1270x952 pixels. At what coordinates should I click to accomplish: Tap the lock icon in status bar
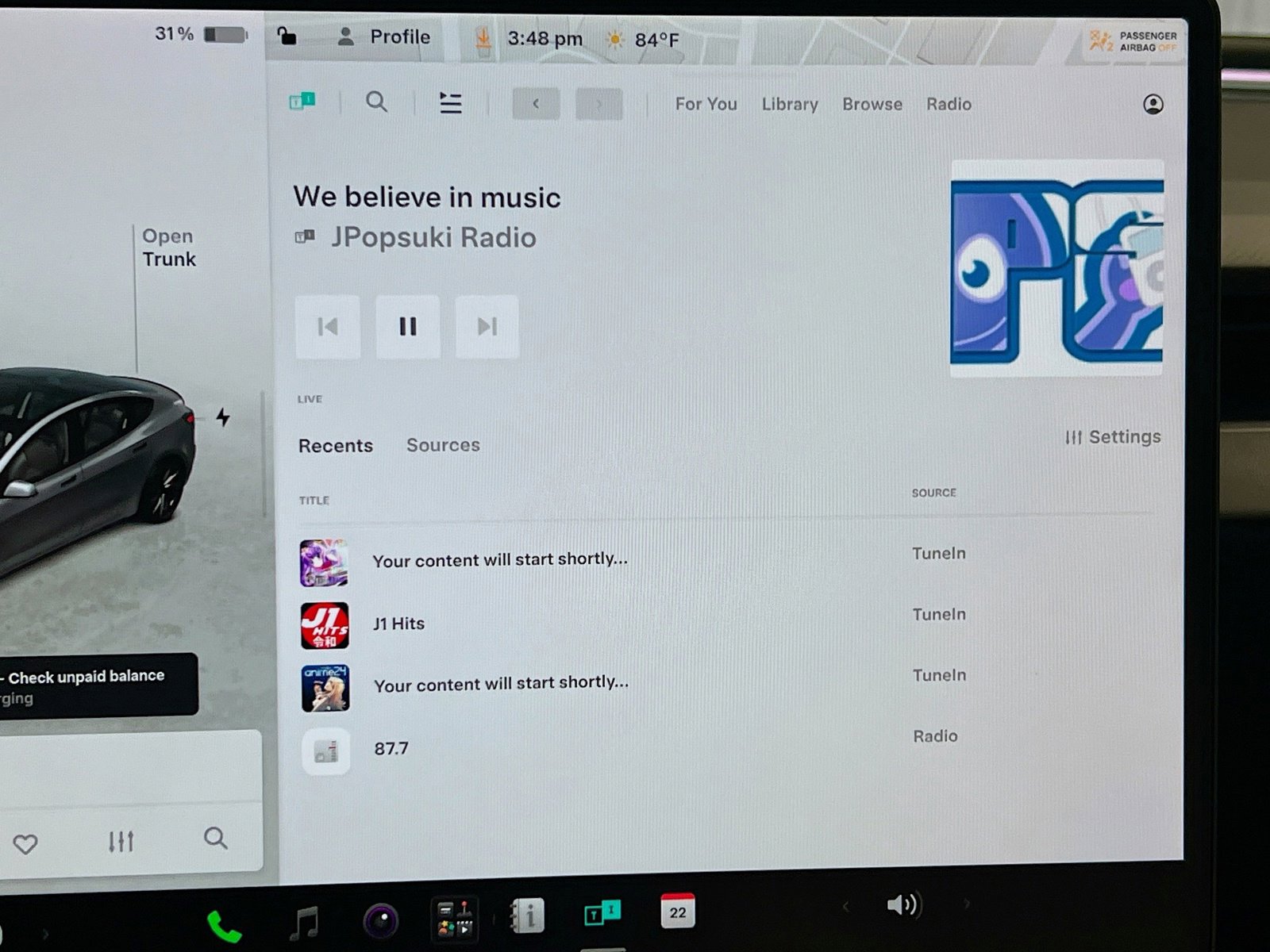(x=287, y=36)
